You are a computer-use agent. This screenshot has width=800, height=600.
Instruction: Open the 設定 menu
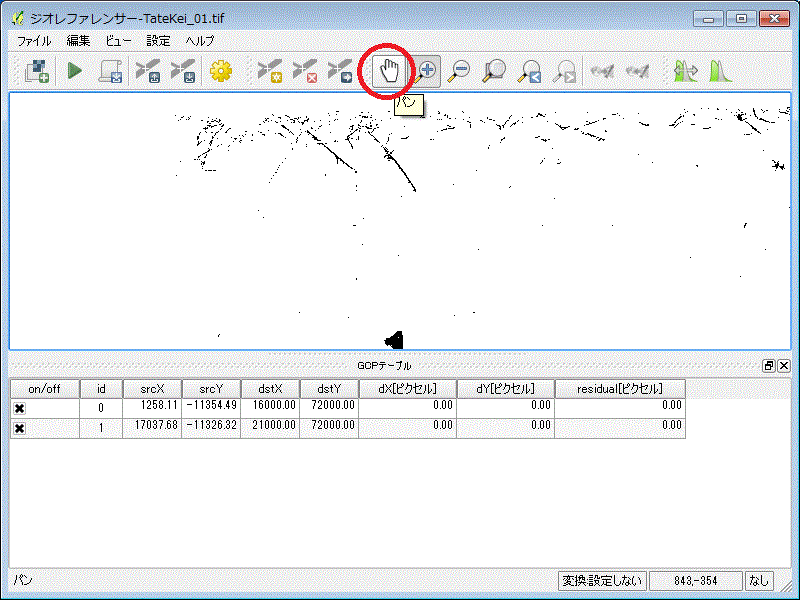point(158,41)
